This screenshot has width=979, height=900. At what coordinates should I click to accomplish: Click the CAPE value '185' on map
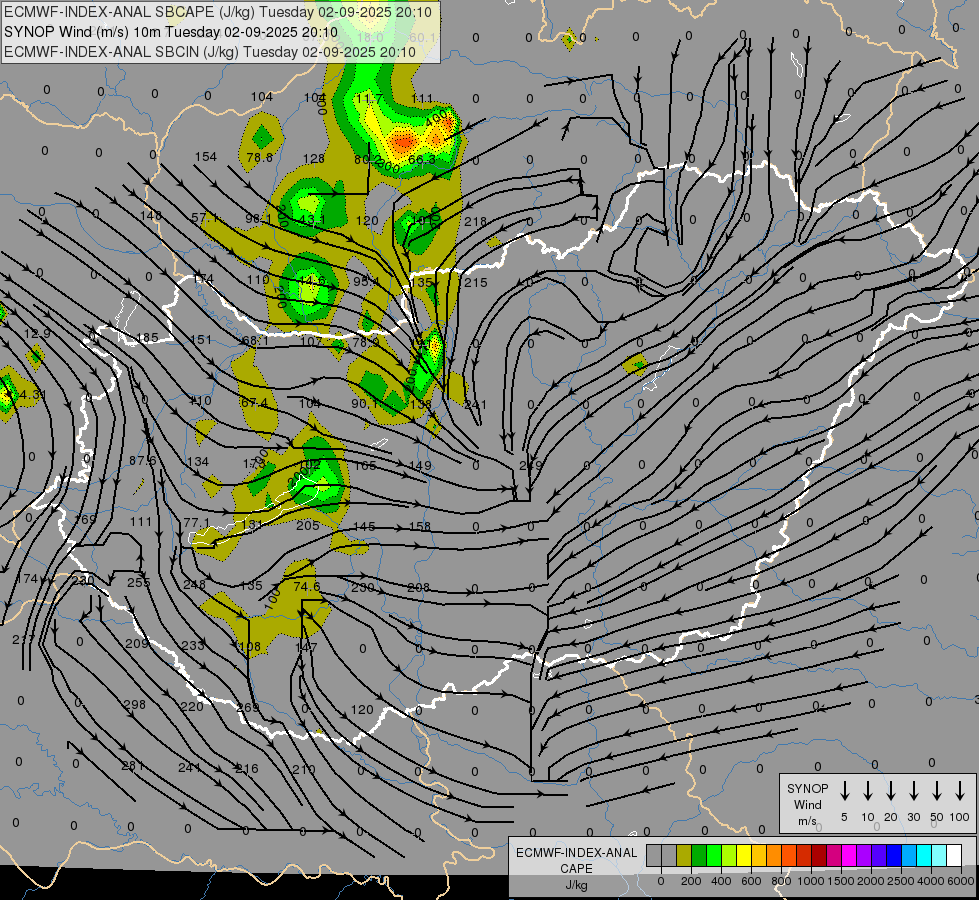coord(147,338)
